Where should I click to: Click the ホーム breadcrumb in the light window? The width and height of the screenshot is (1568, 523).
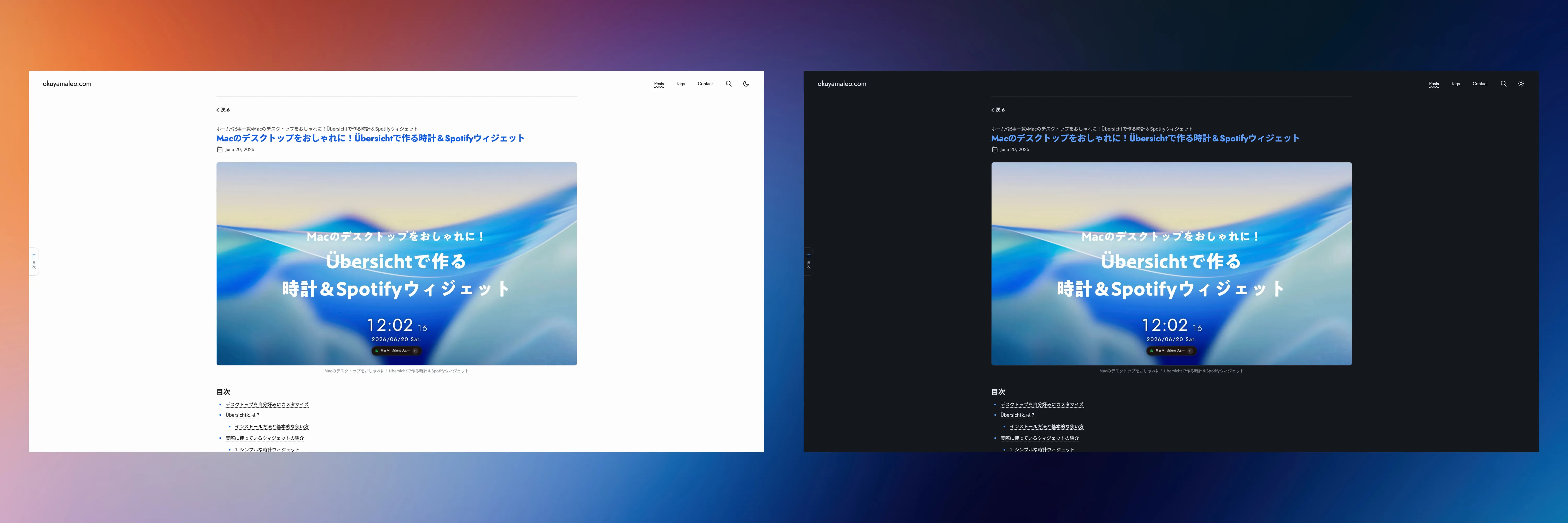[223, 129]
